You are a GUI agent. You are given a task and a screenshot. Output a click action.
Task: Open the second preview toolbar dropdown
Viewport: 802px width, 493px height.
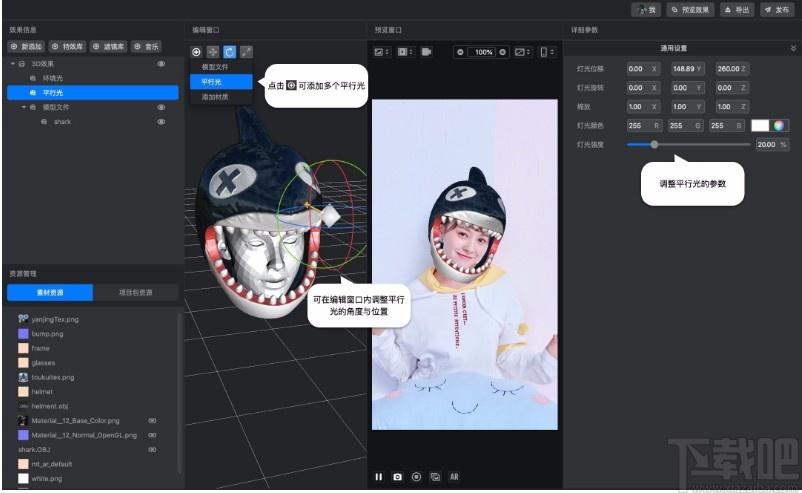click(x=406, y=52)
